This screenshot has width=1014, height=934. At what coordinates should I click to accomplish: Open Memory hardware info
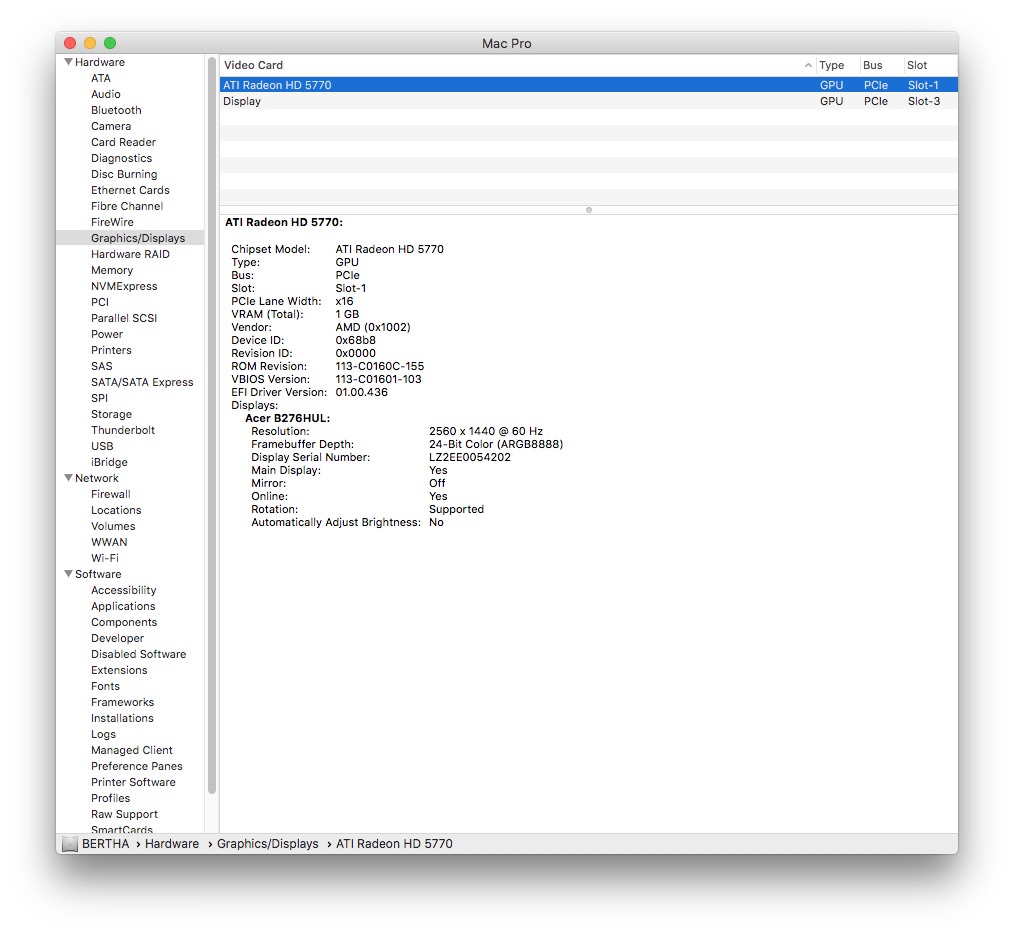pyautogui.click(x=112, y=270)
